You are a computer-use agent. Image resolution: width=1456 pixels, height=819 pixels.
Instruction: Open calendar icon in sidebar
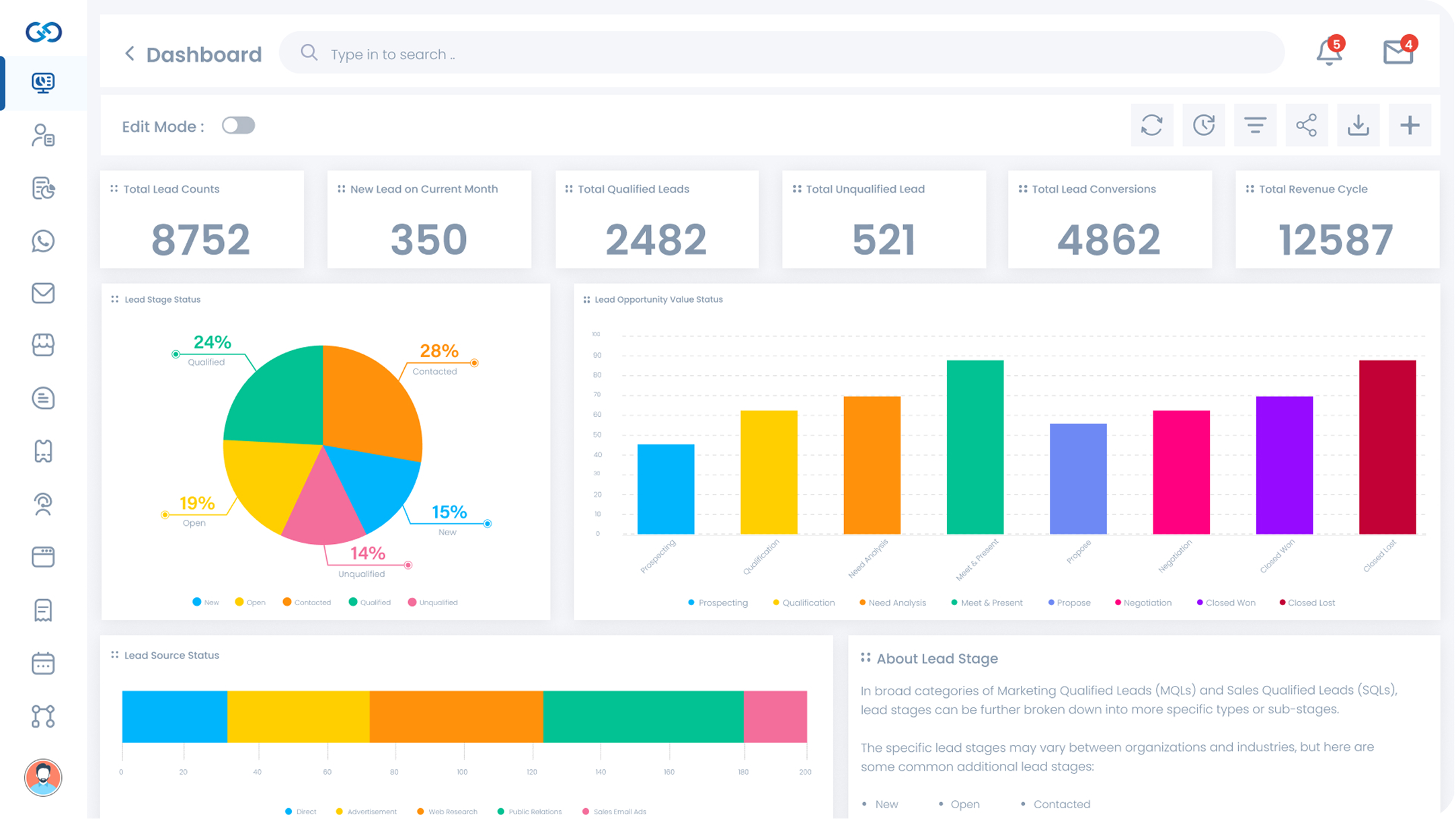[43, 663]
